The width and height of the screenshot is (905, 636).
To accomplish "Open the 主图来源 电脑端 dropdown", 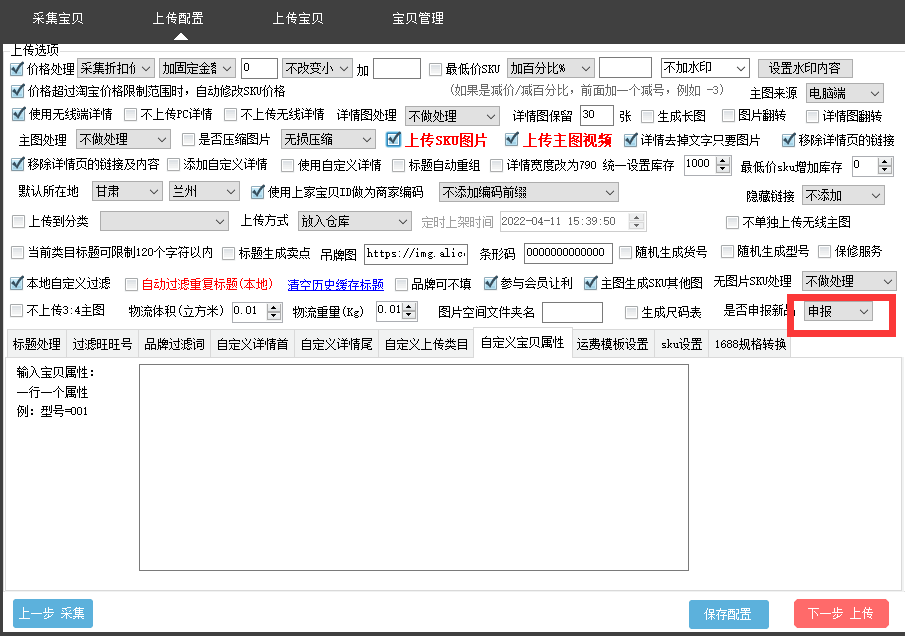I will [x=844, y=93].
